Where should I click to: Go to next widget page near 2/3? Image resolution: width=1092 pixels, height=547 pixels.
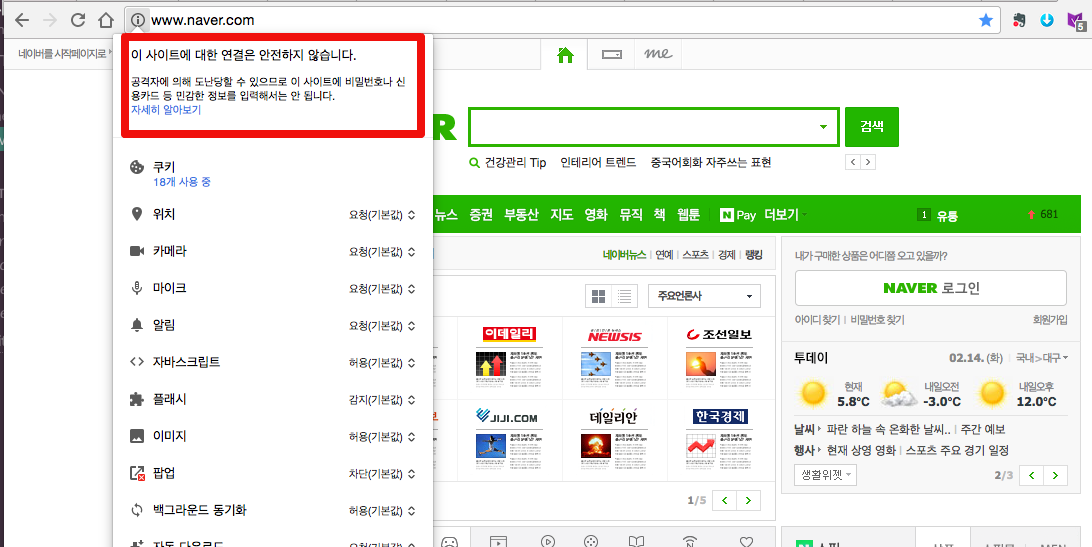coord(1056,476)
